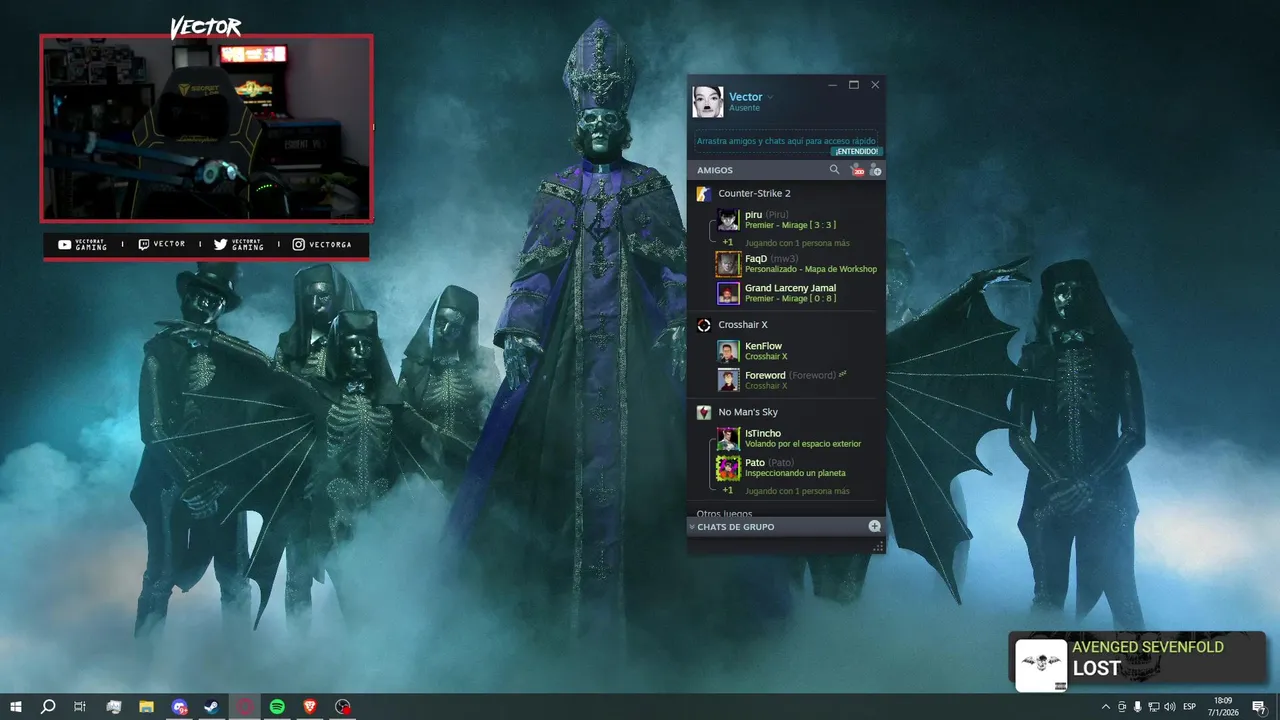Click Pato's avatar
This screenshot has height=720, width=1280.
point(728,468)
